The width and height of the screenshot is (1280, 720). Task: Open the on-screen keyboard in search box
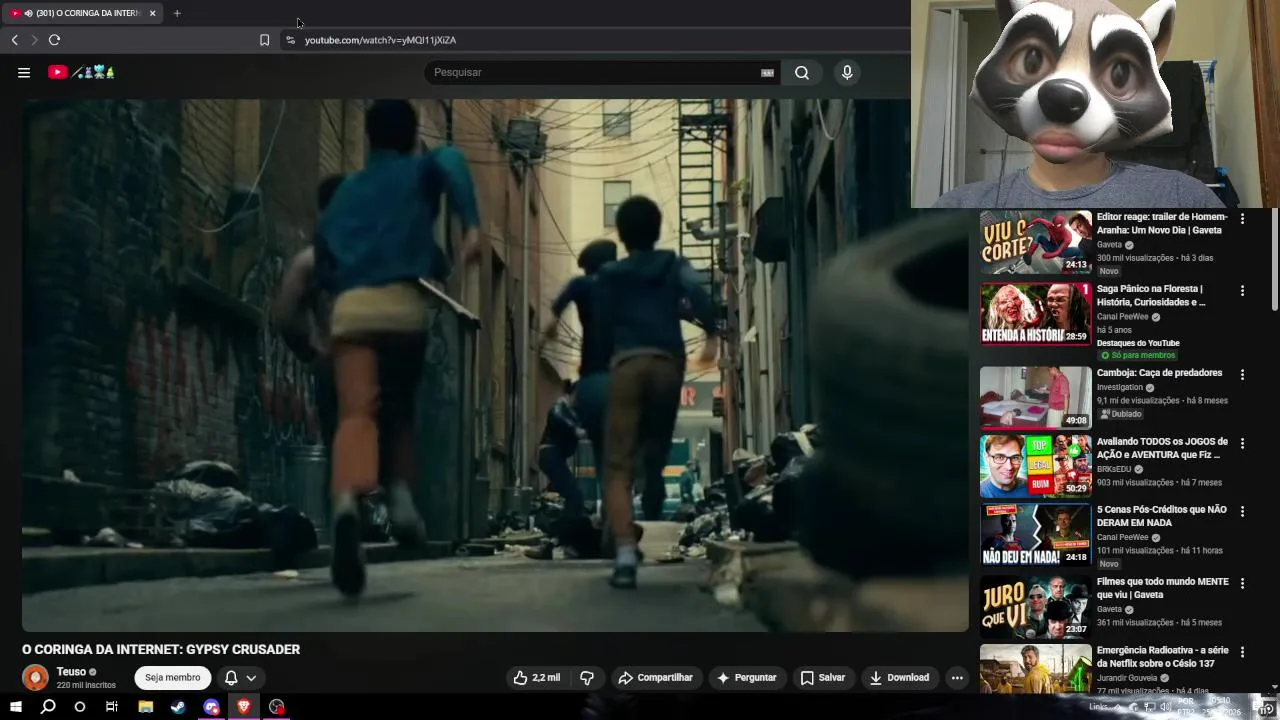pyautogui.click(x=767, y=72)
